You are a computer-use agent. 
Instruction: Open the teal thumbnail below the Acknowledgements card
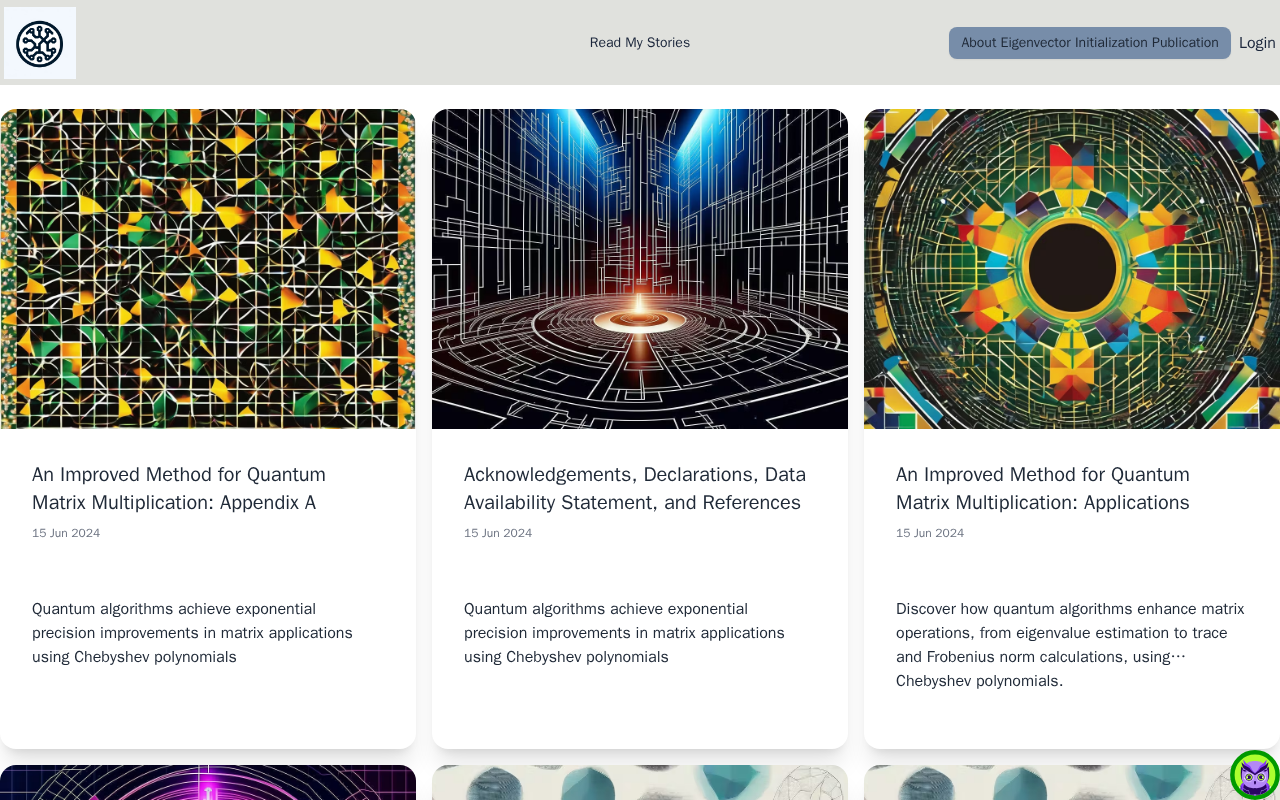pyautogui.click(x=640, y=783)
